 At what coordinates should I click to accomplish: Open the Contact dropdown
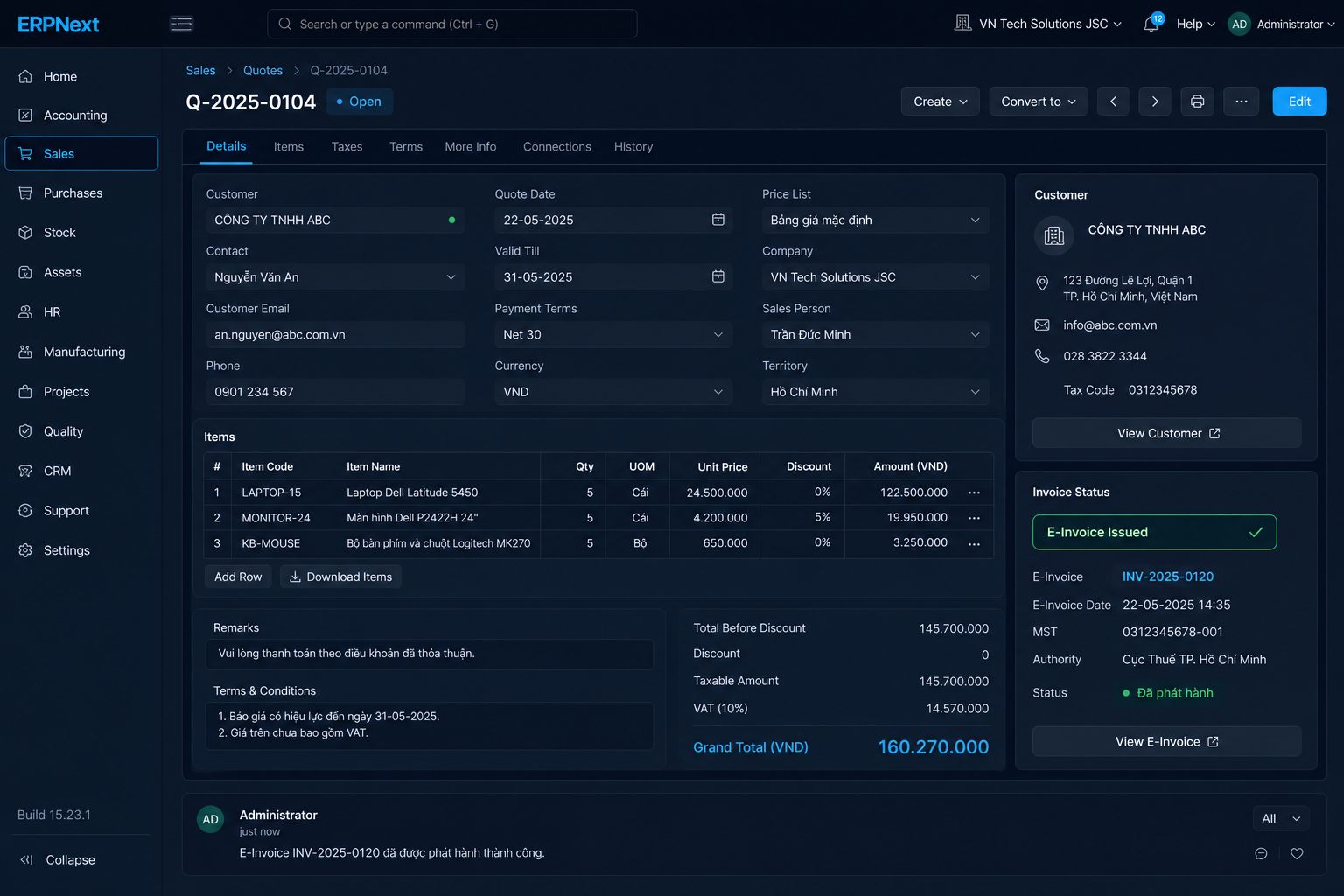tap(335, 277)
